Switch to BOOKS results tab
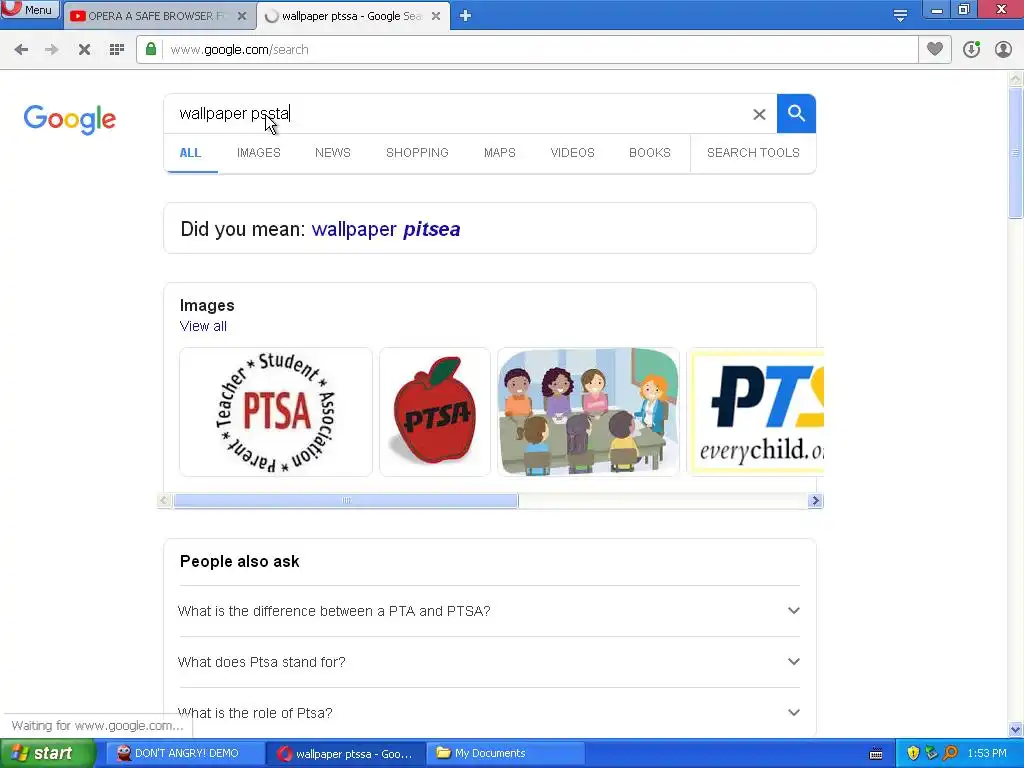The height and width of the screenshot is (768, 1024). click(x=650, y=153)
